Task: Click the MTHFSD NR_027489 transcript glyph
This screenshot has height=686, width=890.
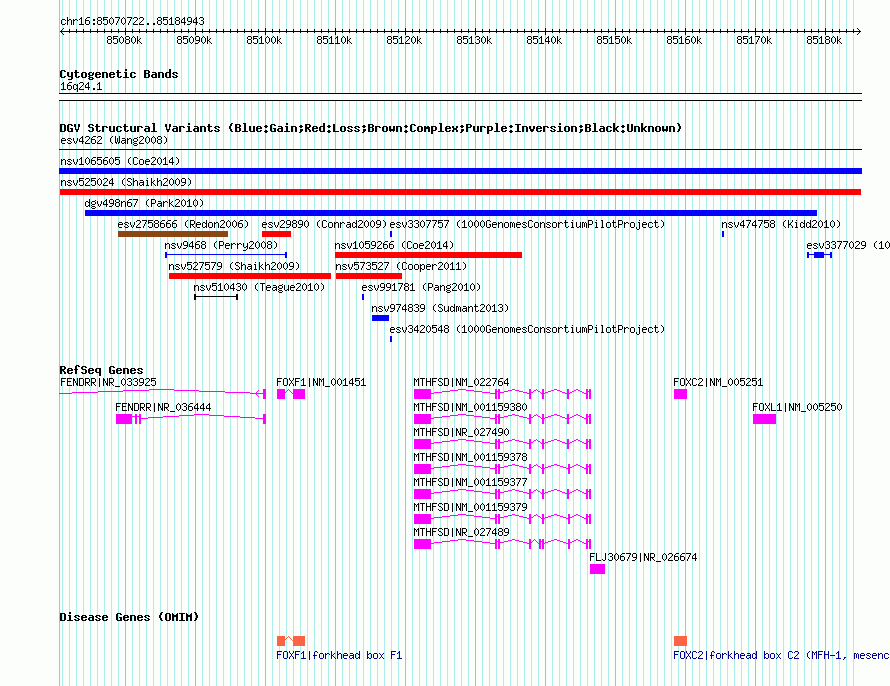Action: pos(503,544)
